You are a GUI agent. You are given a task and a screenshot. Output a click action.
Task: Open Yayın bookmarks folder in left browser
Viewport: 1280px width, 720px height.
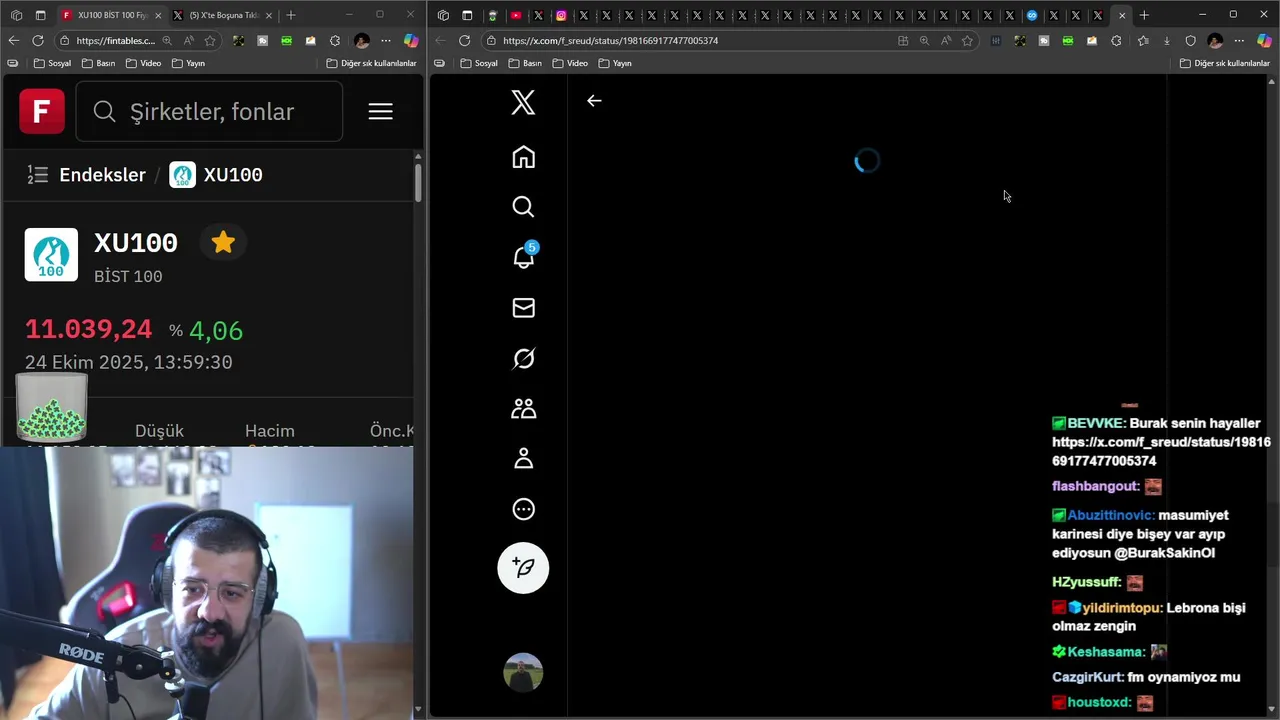coord(188,63)
